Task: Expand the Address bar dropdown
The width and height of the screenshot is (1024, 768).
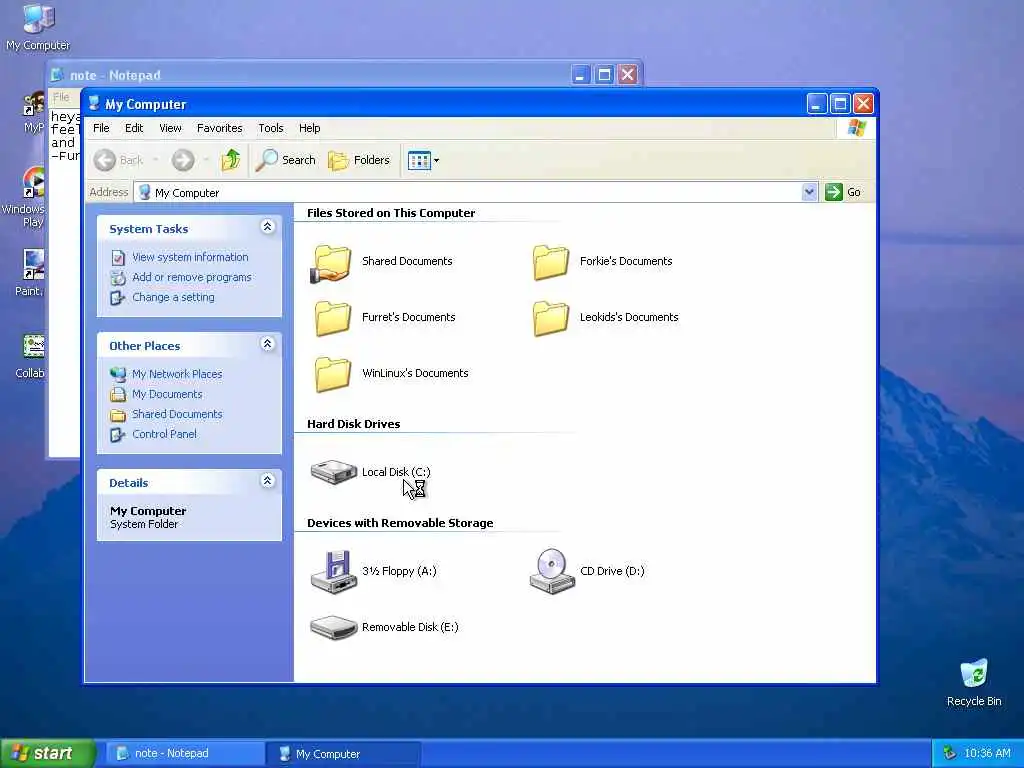Action: point(809,192)
